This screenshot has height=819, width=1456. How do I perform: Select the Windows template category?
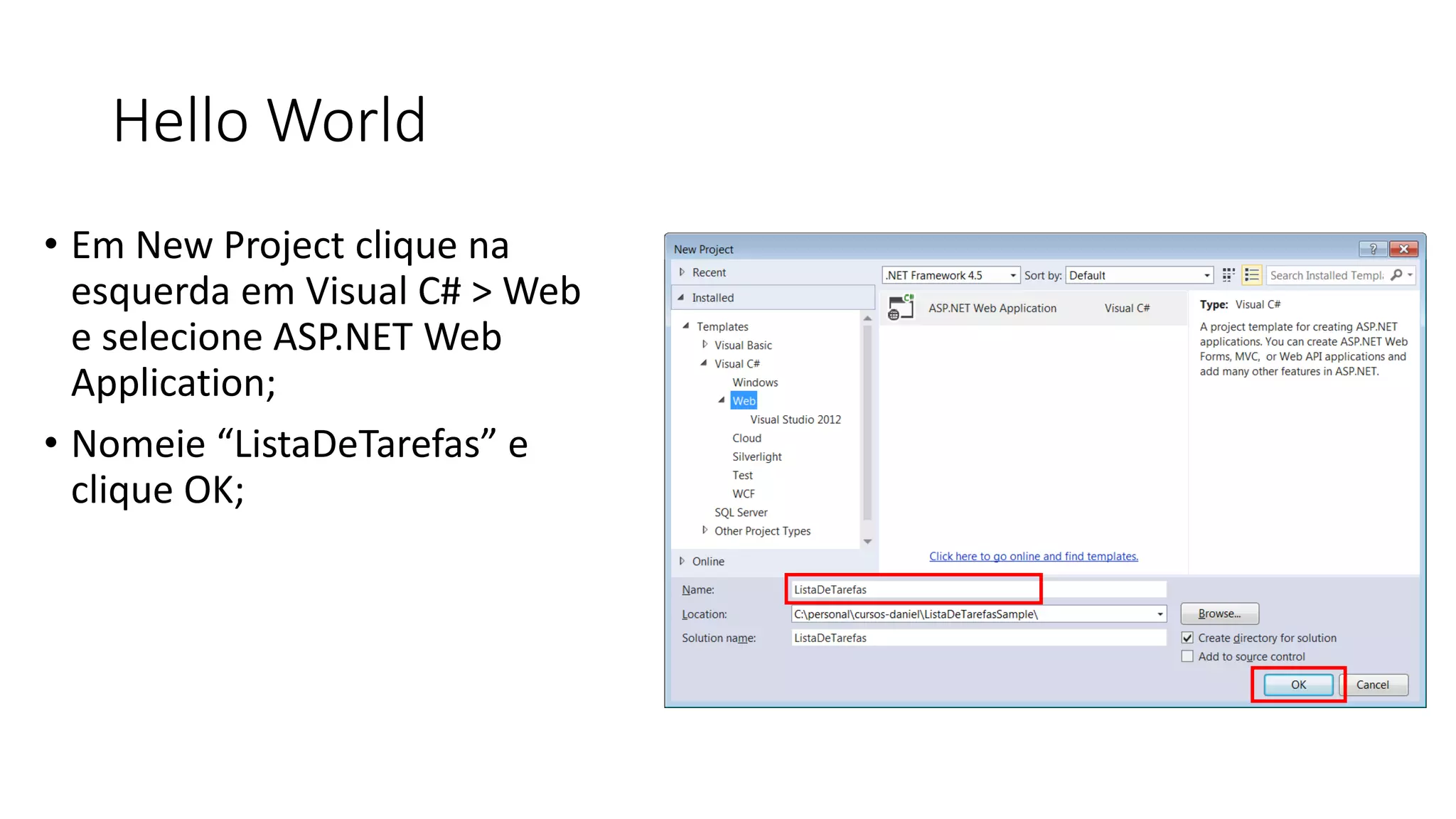[x=755, y=382]
